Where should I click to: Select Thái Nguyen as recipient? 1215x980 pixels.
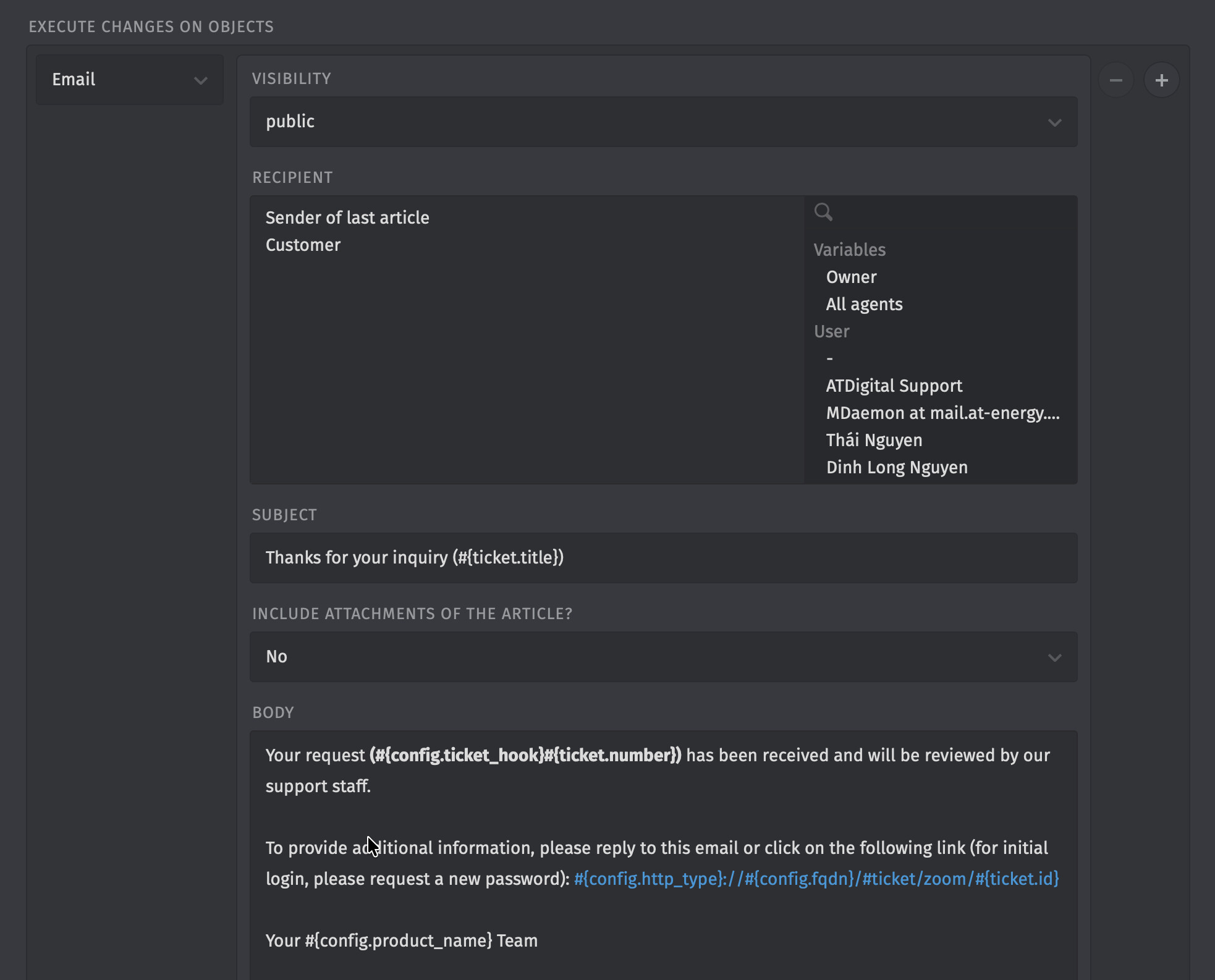point(874,440)
